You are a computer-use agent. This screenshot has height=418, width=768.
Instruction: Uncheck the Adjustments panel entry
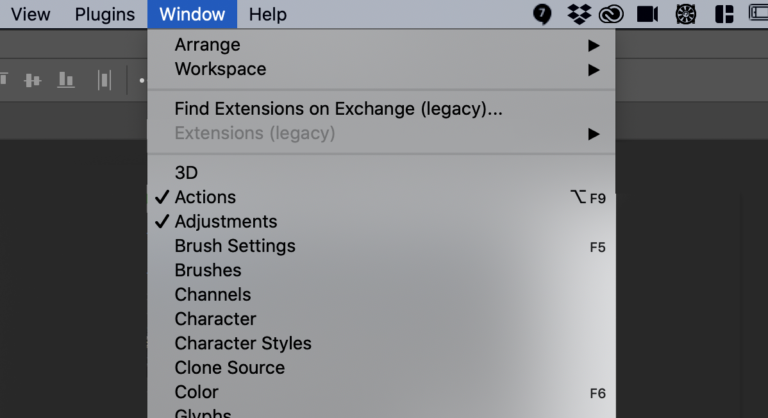point(225,222)
